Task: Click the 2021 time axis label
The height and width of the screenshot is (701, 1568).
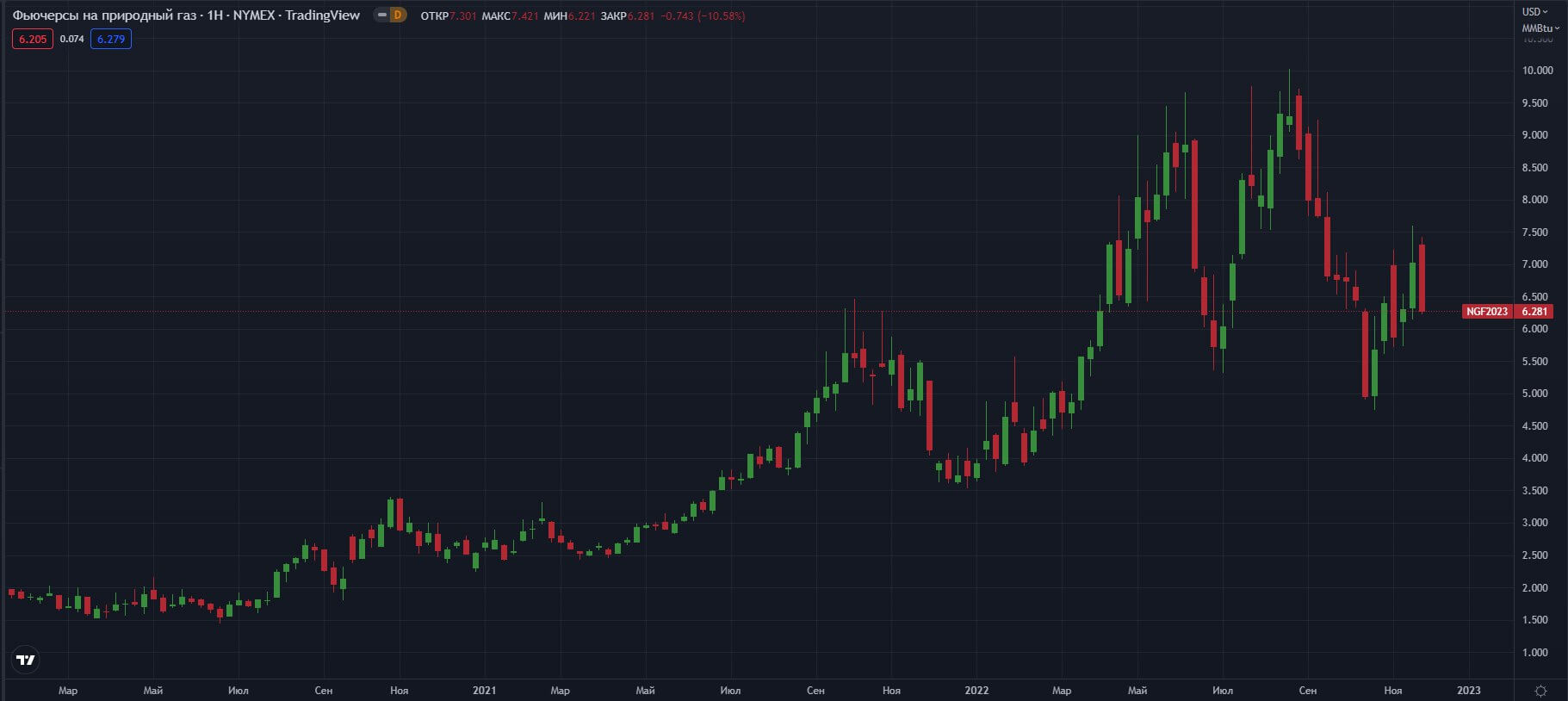Action: pyautogui.click(x=485, y=691)
